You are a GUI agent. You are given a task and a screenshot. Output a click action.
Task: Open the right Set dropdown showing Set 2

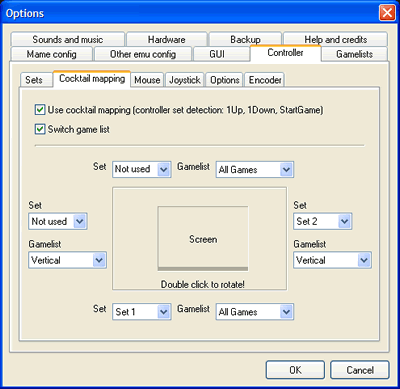(x=323, y=221)
